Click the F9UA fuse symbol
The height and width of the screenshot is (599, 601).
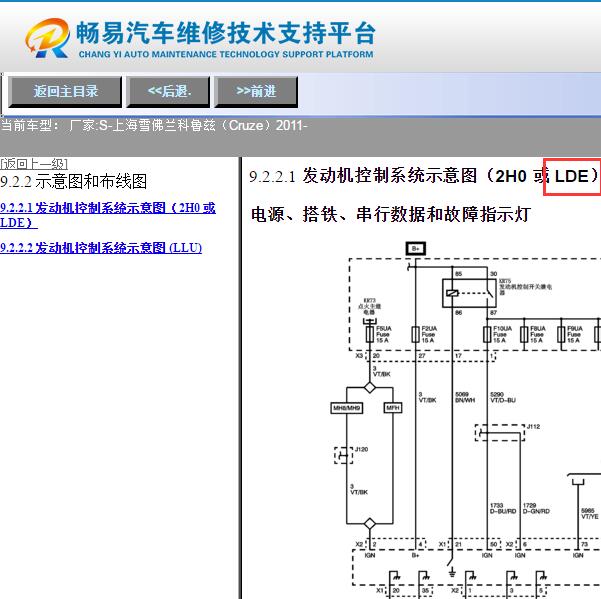pyautogui.click(x=561, y=334)
